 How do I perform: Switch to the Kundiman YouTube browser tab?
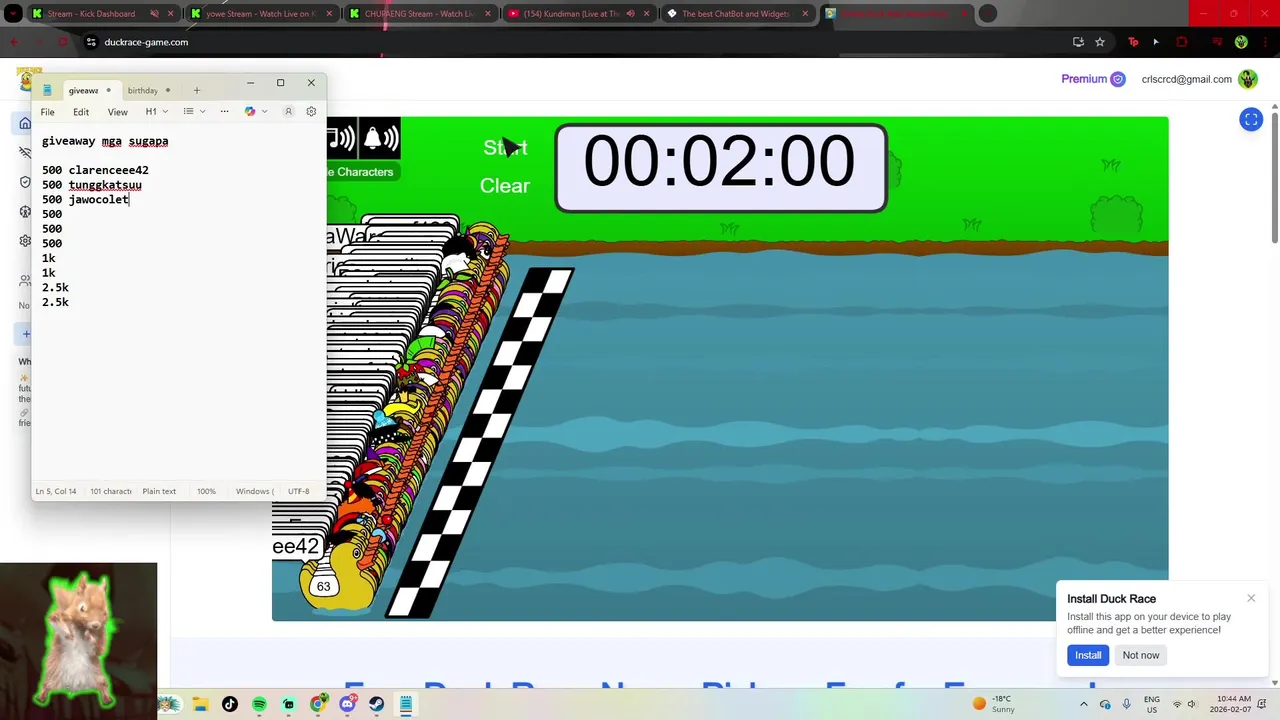[x=578, y=14]
